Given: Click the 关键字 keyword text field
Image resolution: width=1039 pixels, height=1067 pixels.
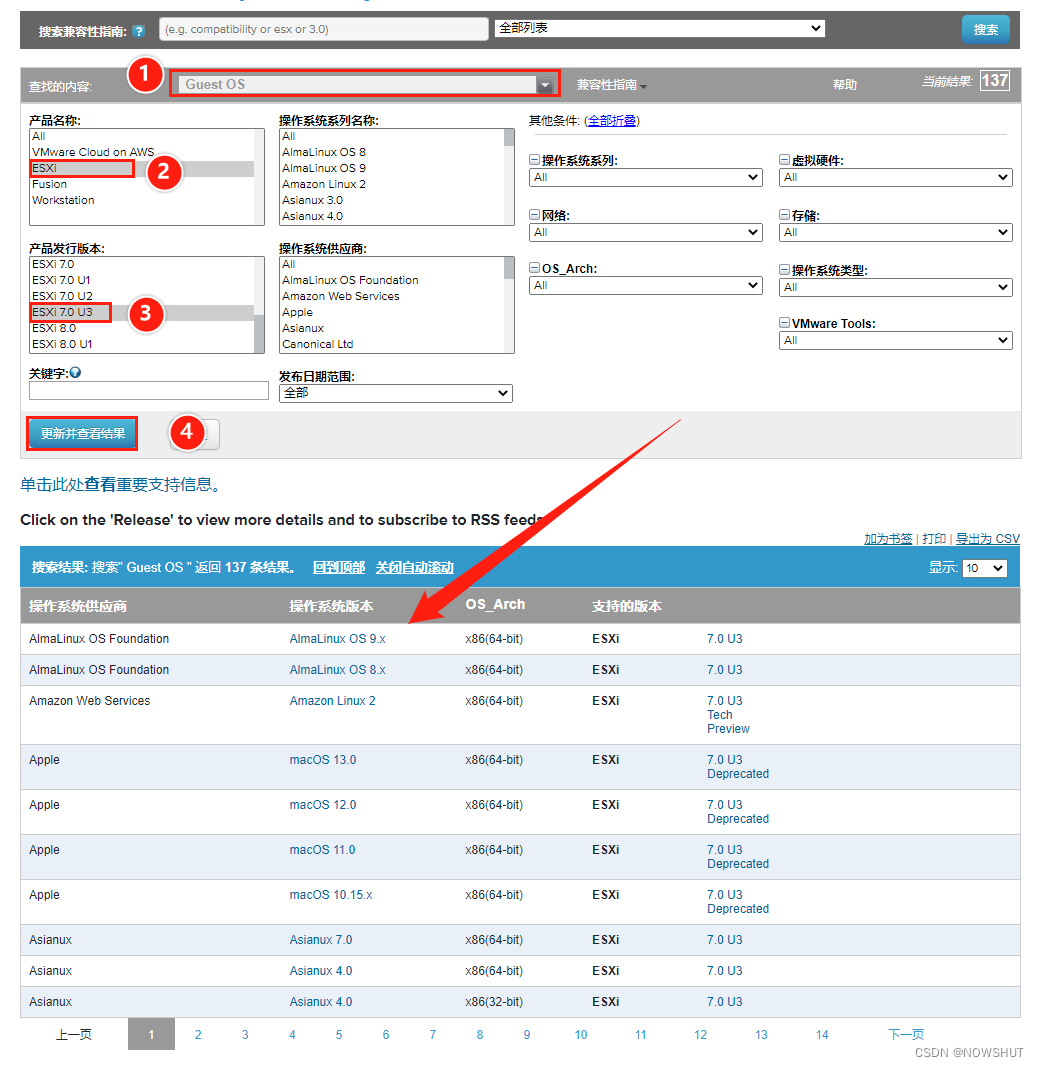Looking at the screenshot, I should 148,391.
